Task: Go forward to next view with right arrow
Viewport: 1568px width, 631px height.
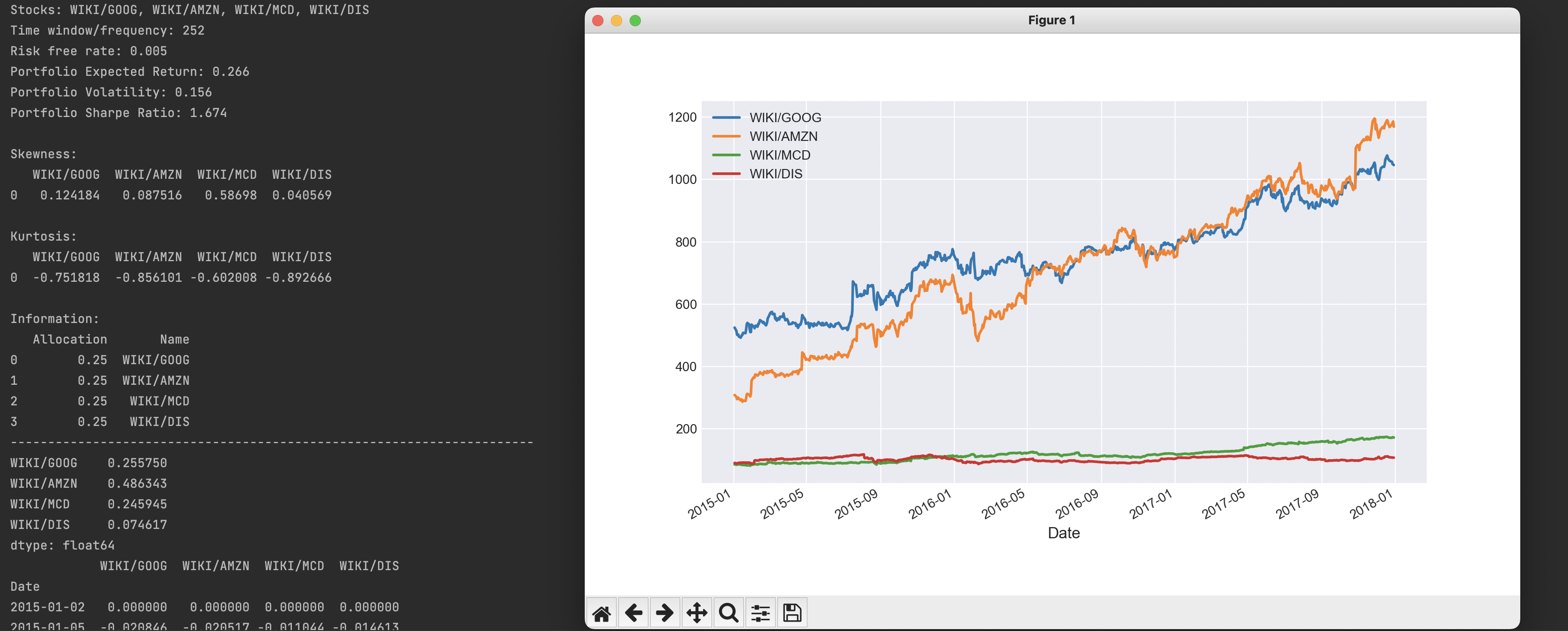Action: (665, 613)
